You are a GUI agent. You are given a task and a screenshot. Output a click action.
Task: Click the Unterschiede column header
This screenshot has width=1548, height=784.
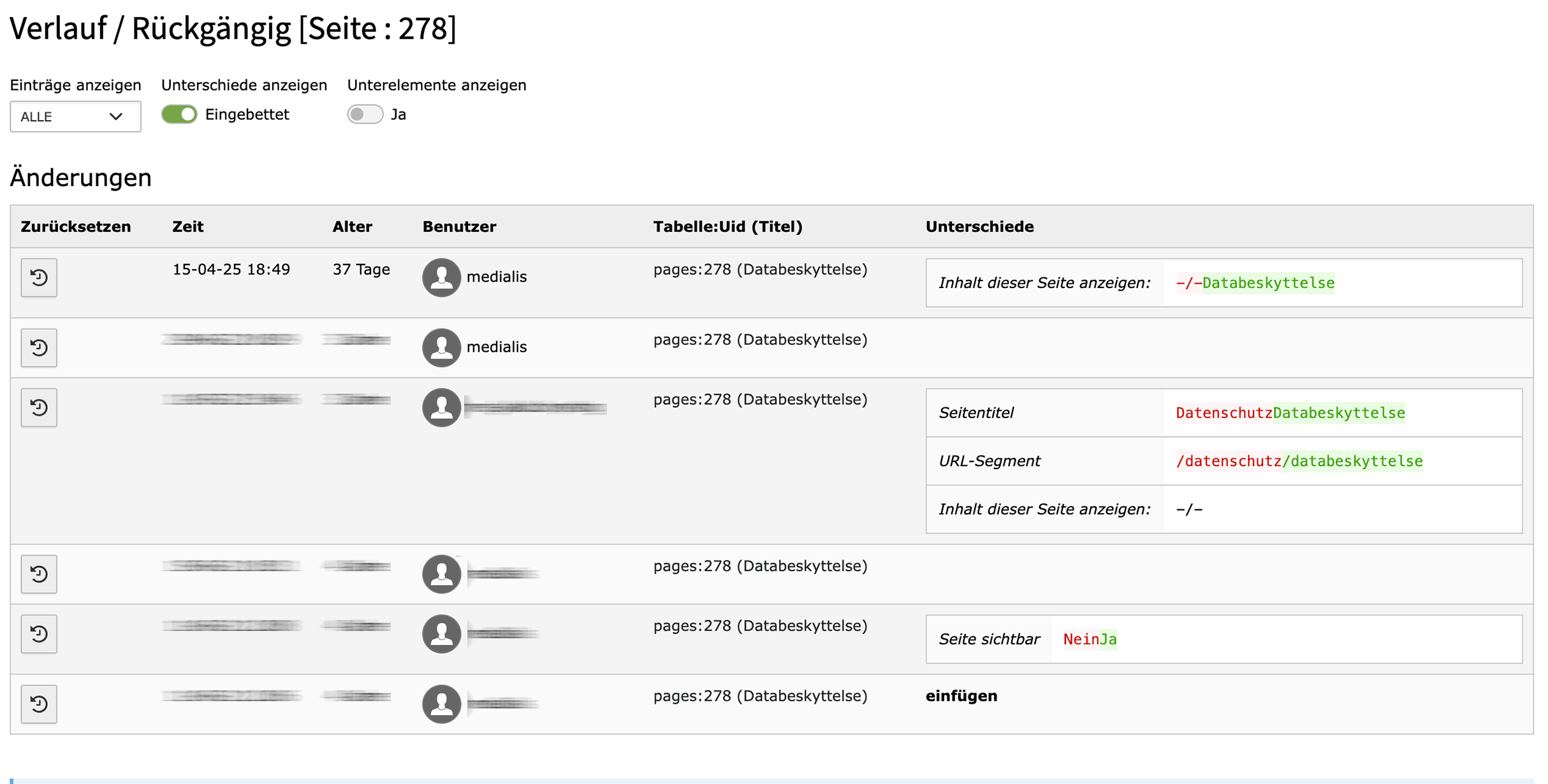click(x=979, y=226)
